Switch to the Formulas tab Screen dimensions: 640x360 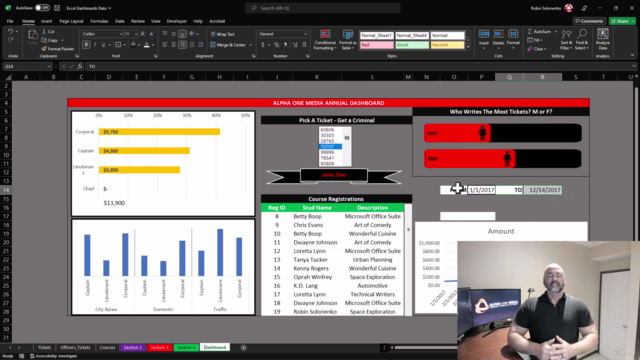[x=99, y=21]
